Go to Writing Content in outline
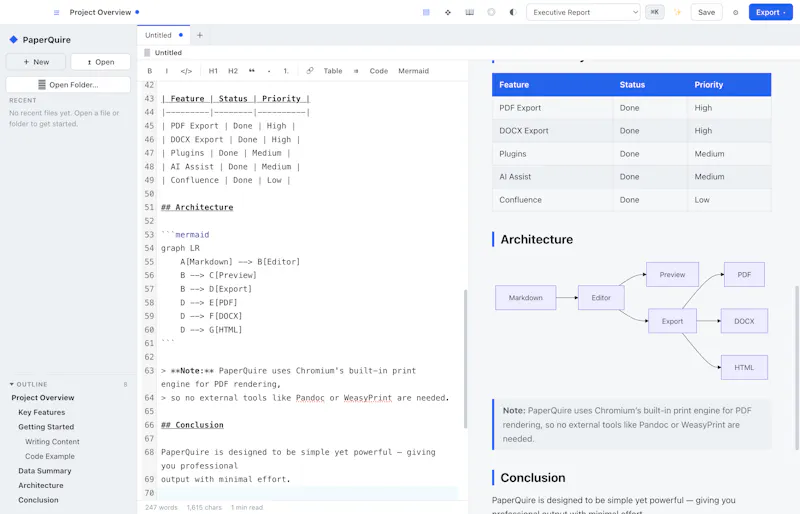 tap(52, 442)
